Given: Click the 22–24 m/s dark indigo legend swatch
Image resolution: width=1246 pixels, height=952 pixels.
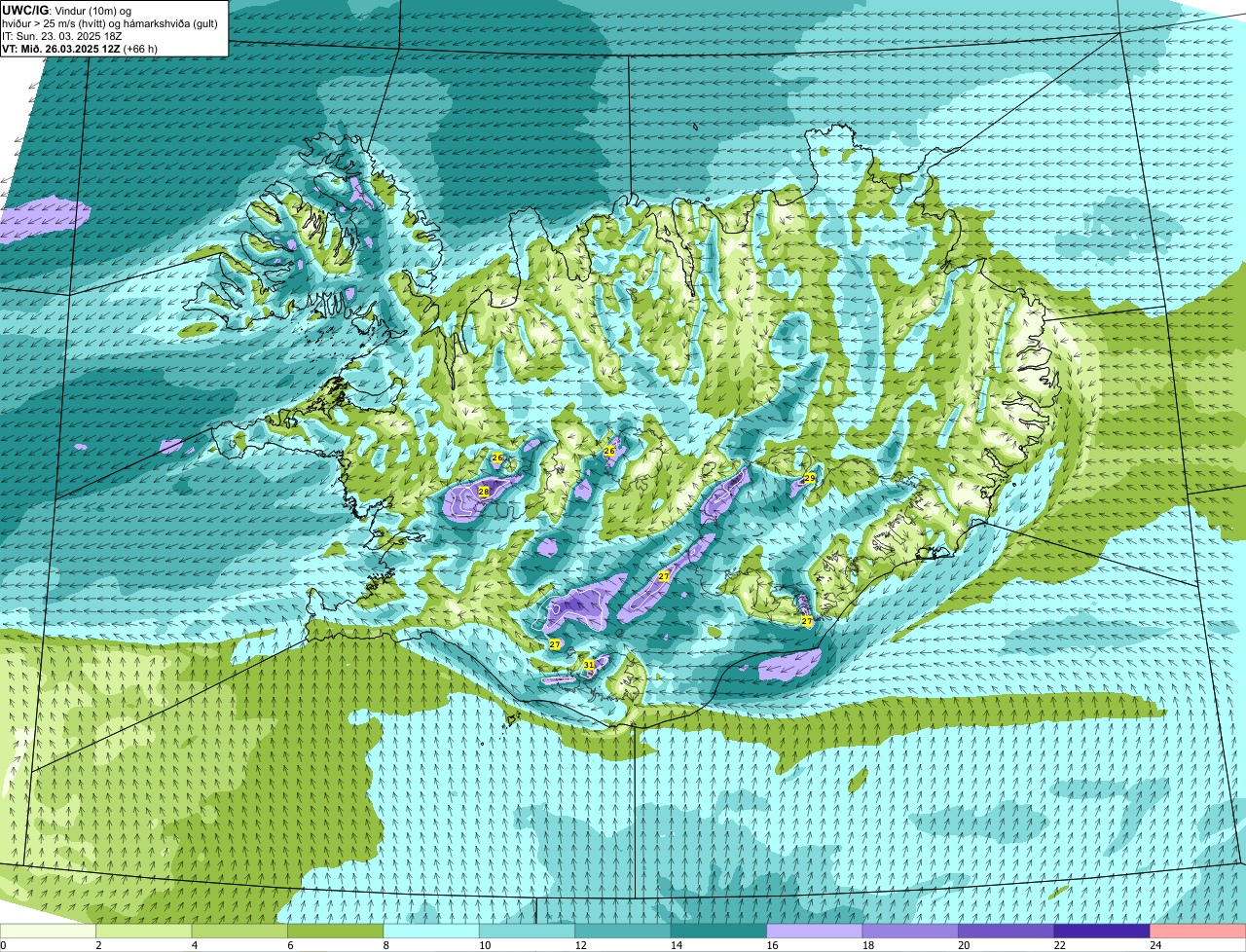Looking at the screenshot, I should [1102, 931].
